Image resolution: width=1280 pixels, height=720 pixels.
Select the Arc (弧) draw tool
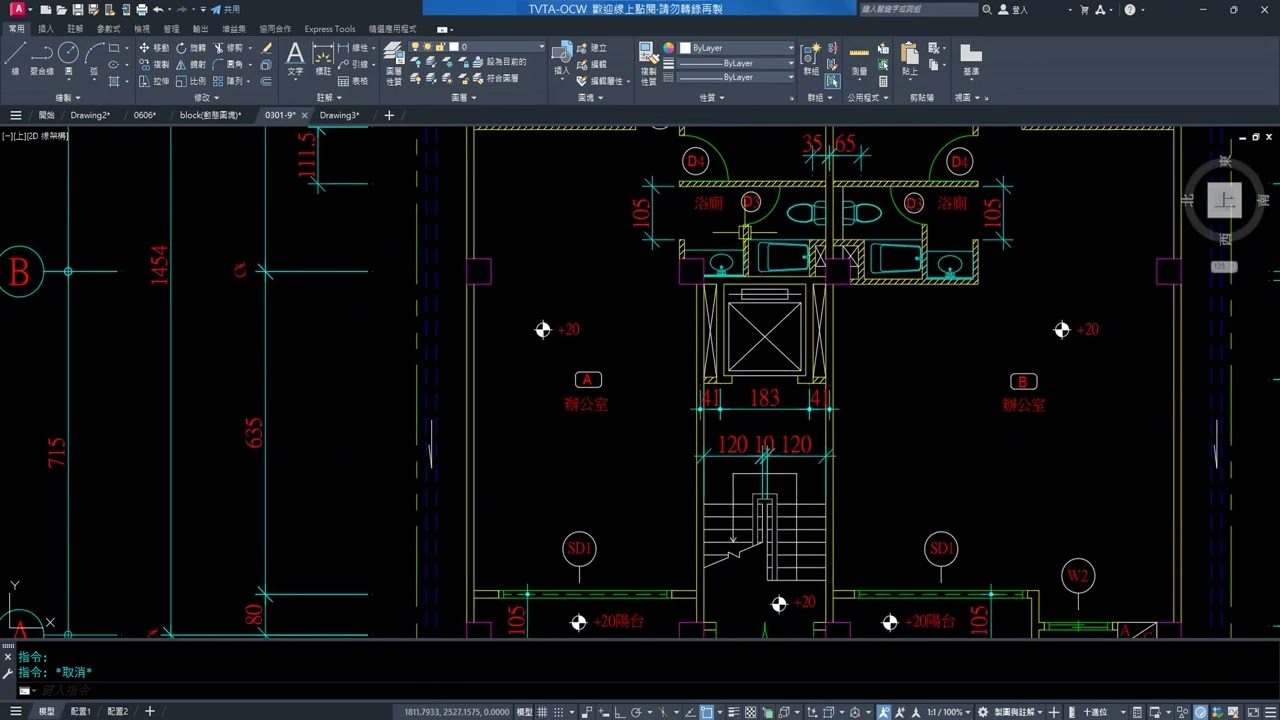pos(94,58)
